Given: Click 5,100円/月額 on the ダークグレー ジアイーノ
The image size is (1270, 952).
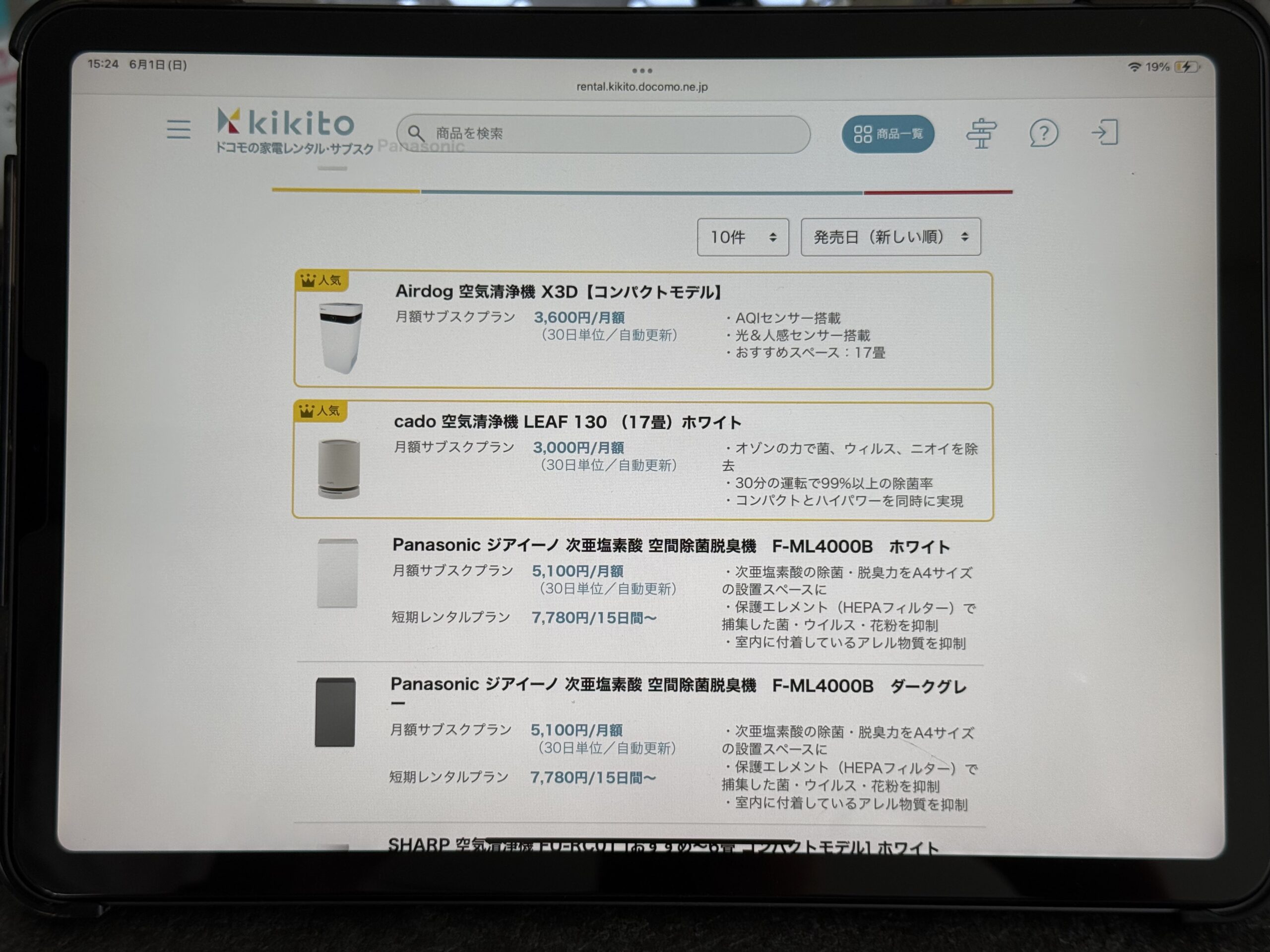Looking at the screenshot, I should pyautogui.click(x=576, y=730).
